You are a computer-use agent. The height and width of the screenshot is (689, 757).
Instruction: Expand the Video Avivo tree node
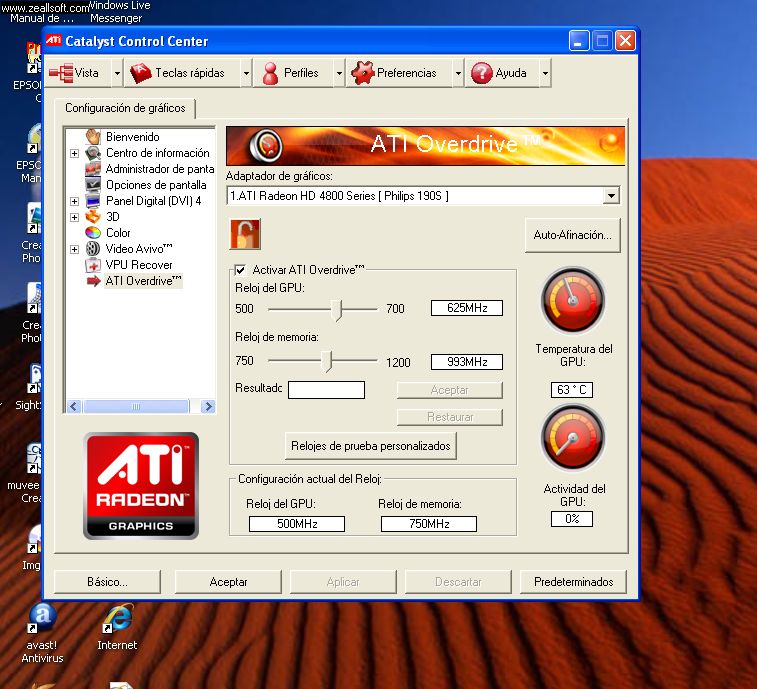[x=75, y=249]
